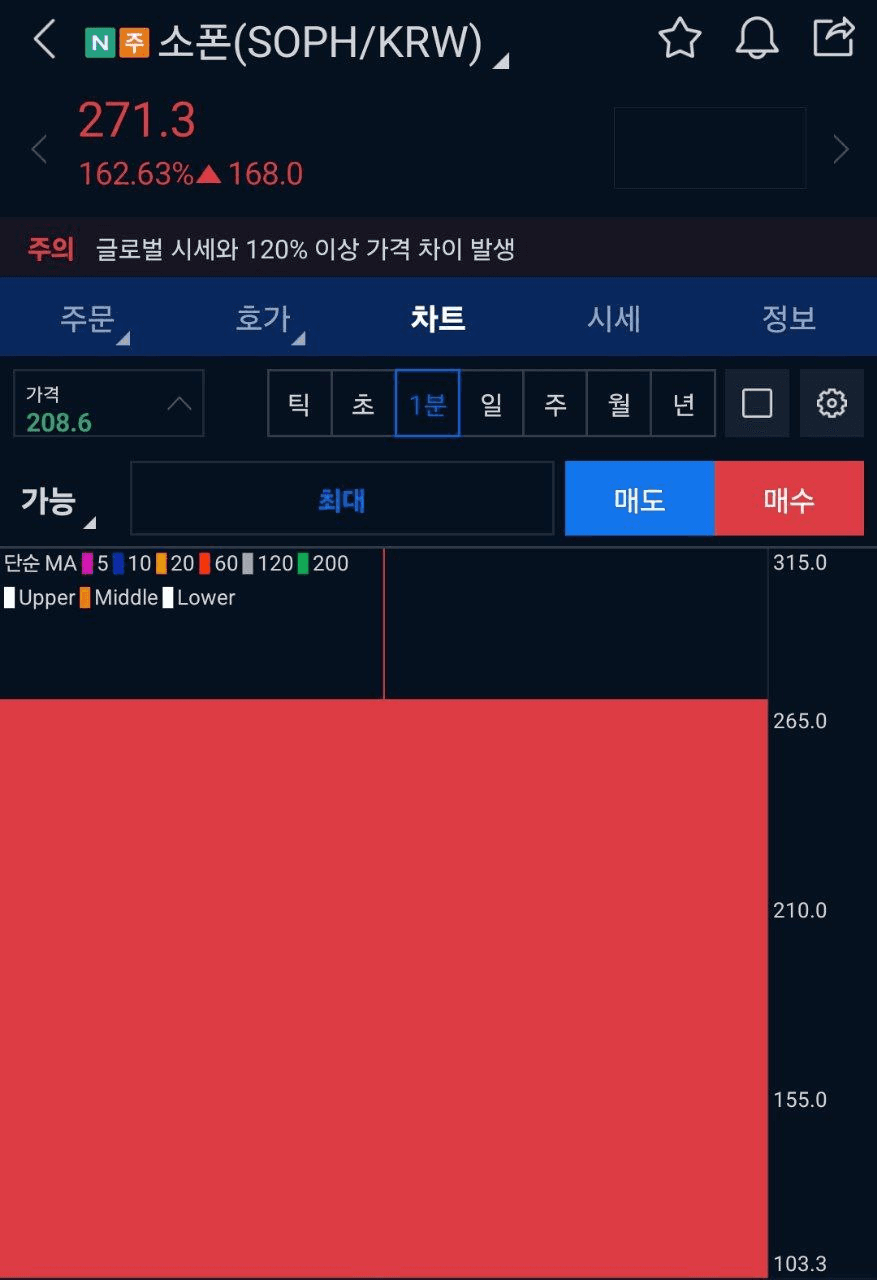Select 초 chart interval
This screenshot has width=877, height=1280.
coord(363,403)
